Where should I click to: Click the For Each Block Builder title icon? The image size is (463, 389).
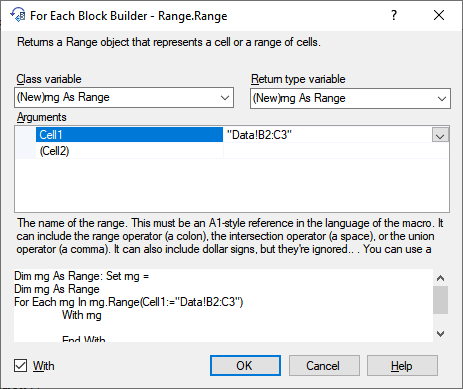18,15
